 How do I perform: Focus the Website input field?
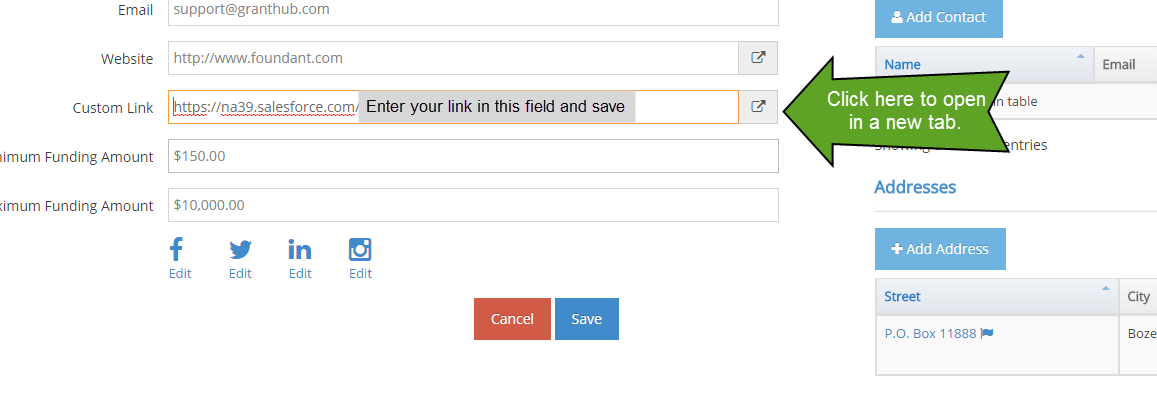453,58
